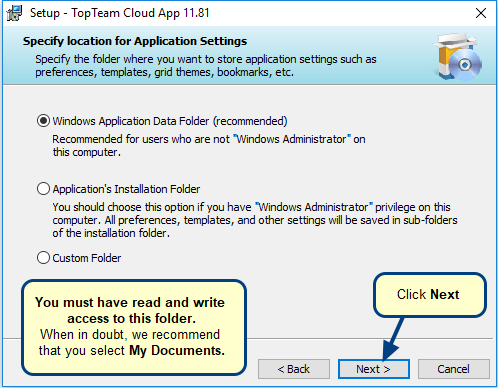Click the installer box and disc image
The height and width of the screenshot is (388, 498).
(458, 56)
